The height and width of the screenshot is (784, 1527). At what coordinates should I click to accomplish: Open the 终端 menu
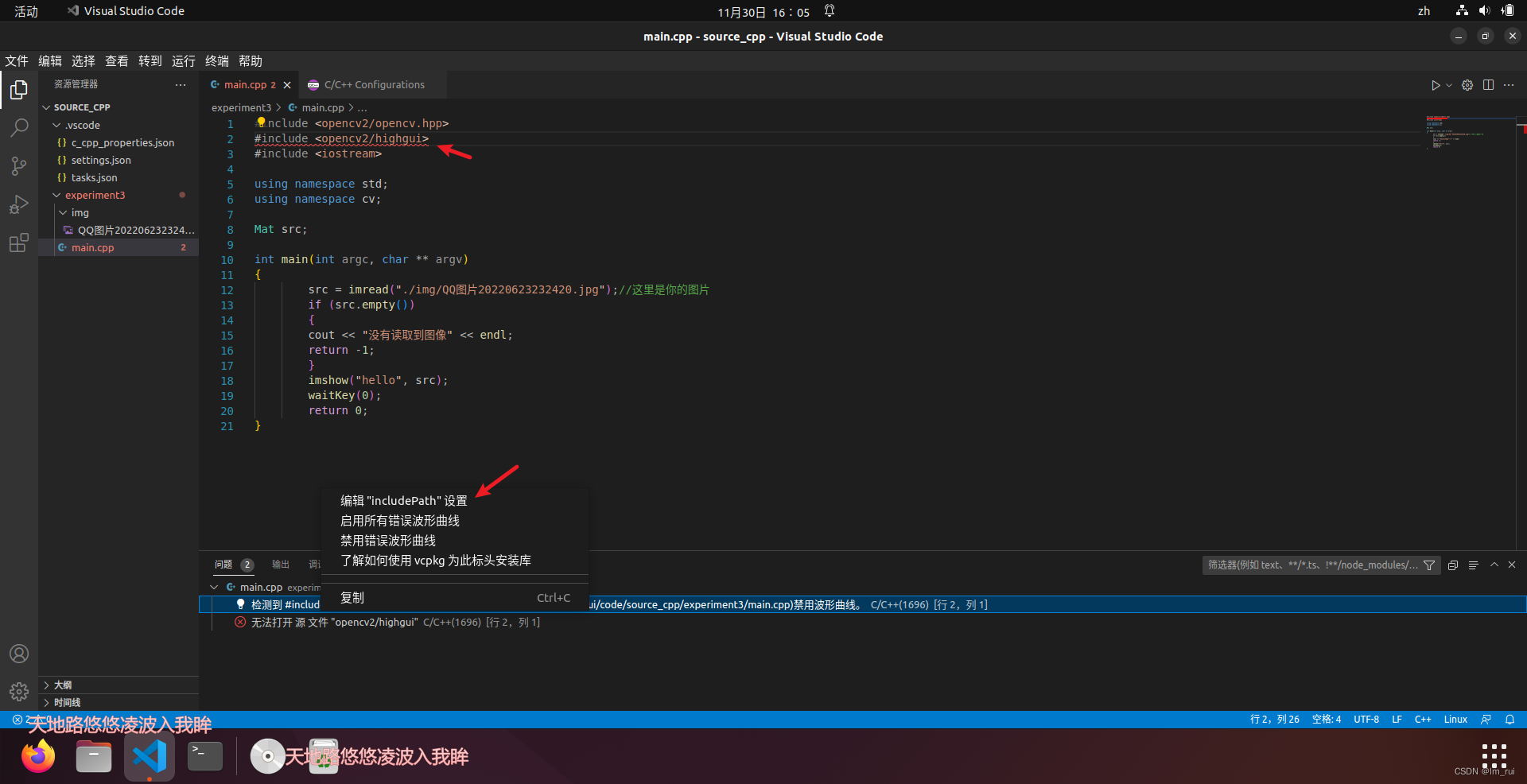pyautogui.click(x=217, y=61)
